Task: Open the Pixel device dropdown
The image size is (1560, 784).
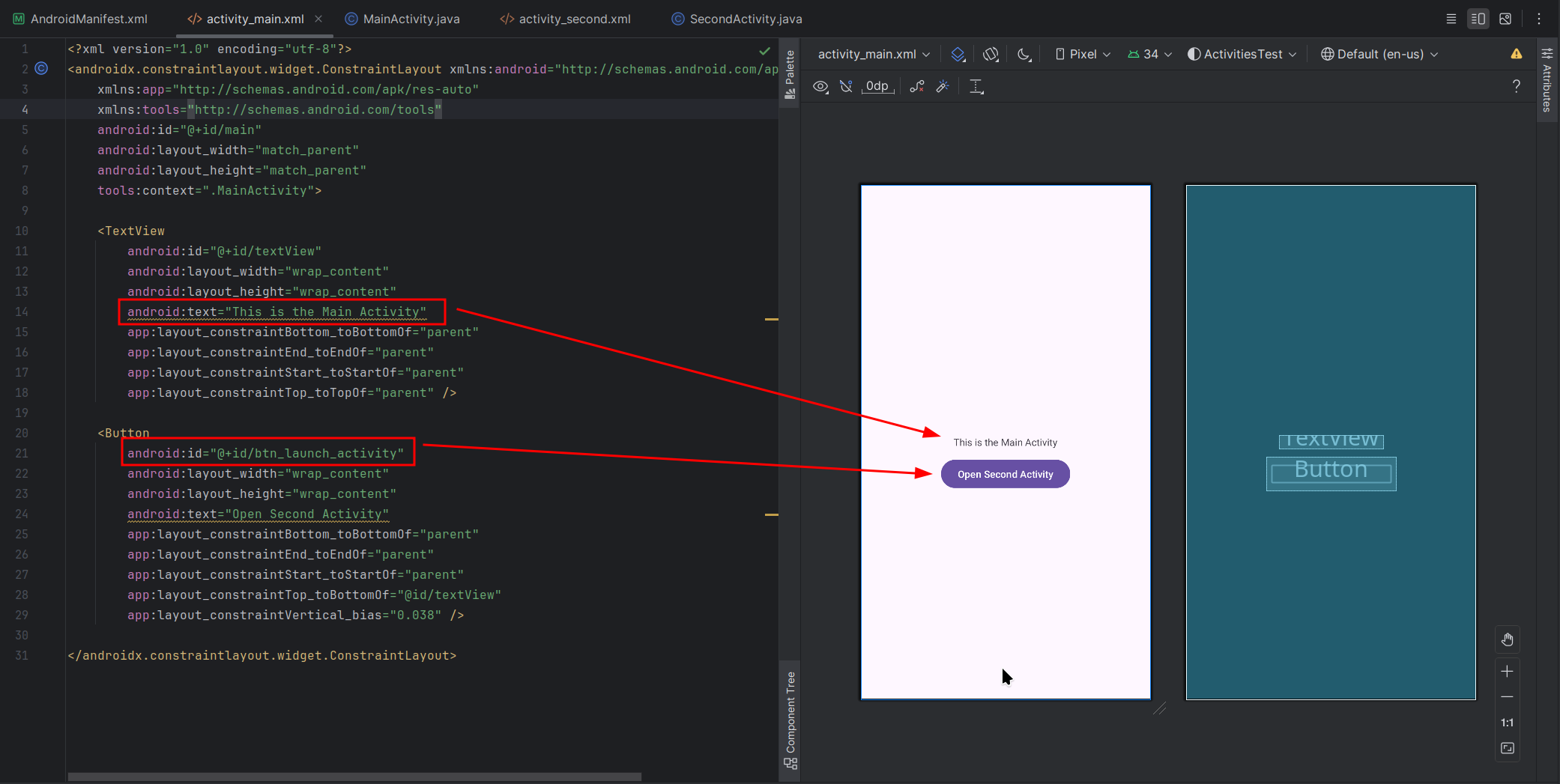Action: click(x=1083, y=54)
